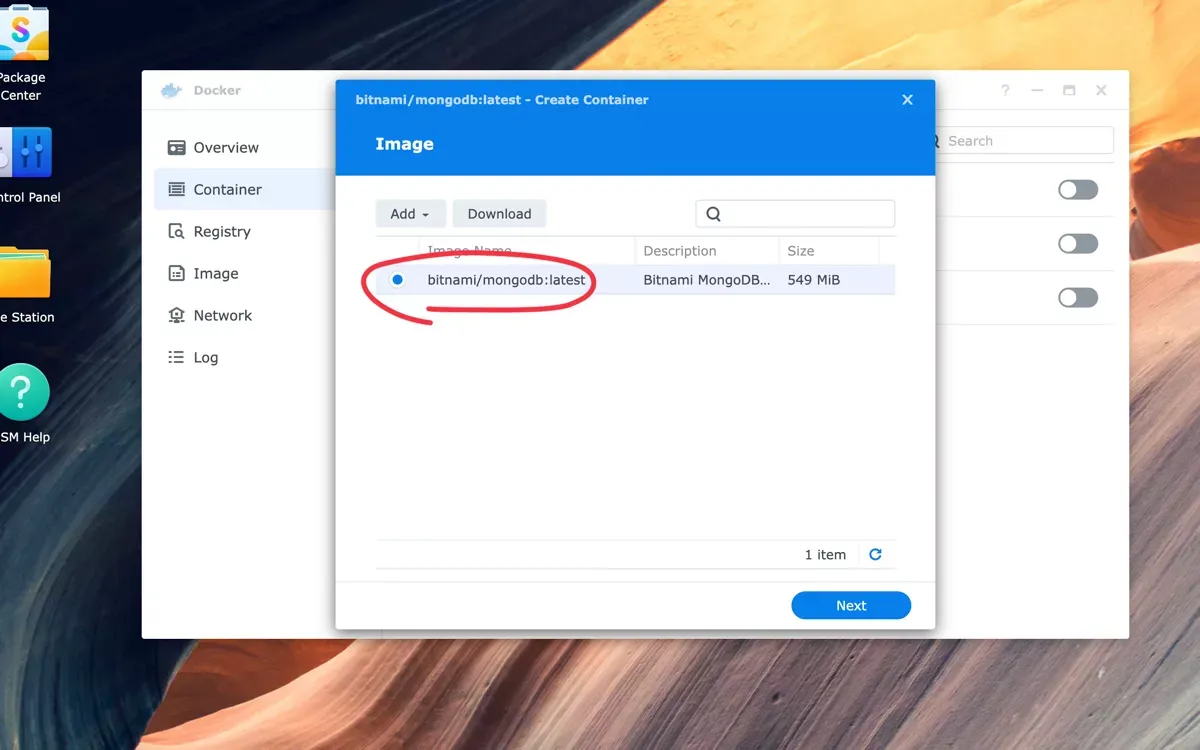Open the Log section in Docker
Screen dimensions: 1200x750
coord(193,358)
